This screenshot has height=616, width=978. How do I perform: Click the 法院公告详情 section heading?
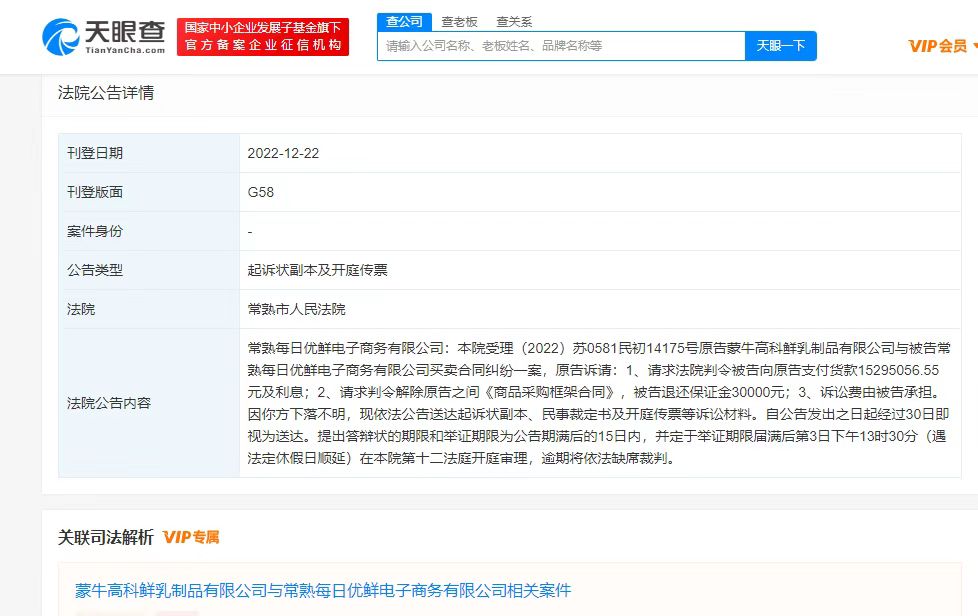(x=106, y=93)
